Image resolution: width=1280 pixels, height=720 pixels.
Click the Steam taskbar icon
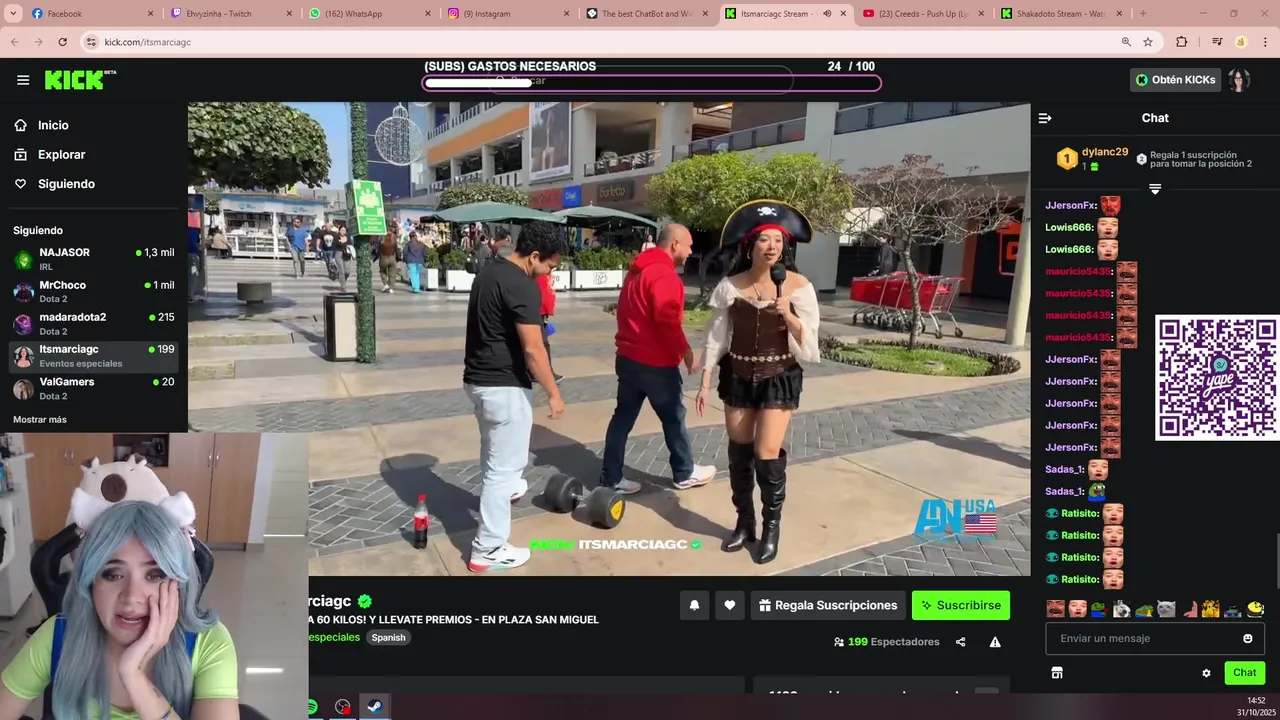click(x=374, y=707)
